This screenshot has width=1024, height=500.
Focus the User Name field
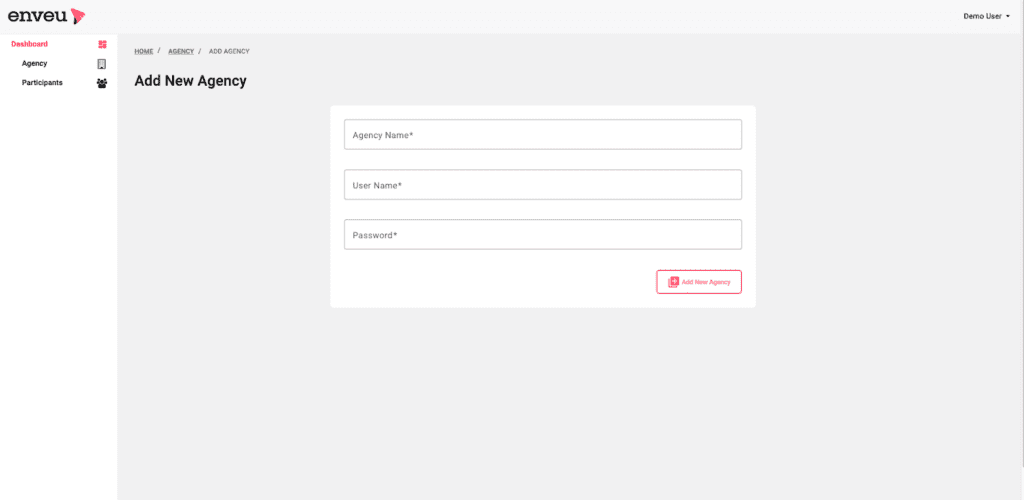pyautogui.click(x=543, y=185)
